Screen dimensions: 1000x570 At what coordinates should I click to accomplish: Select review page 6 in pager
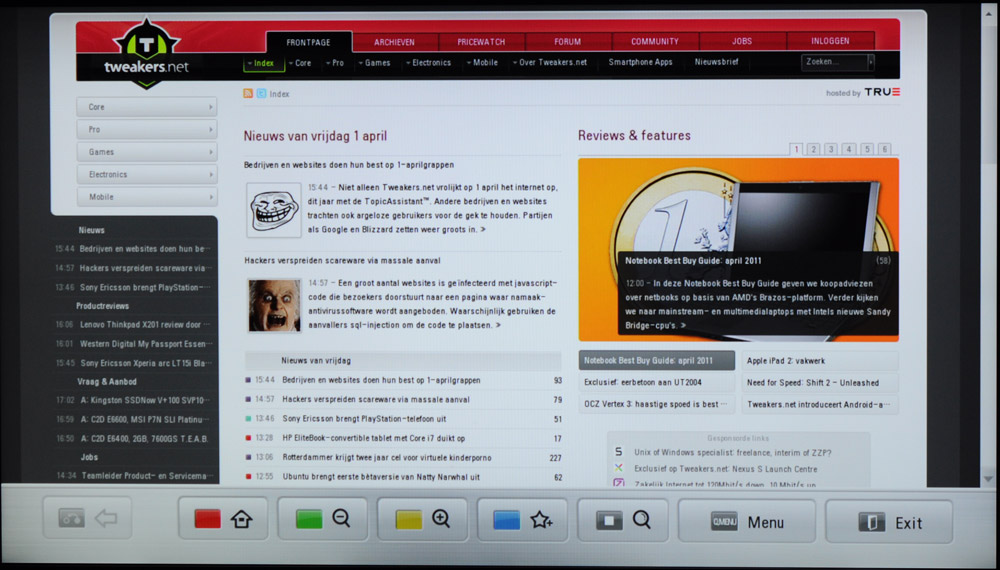885,149
